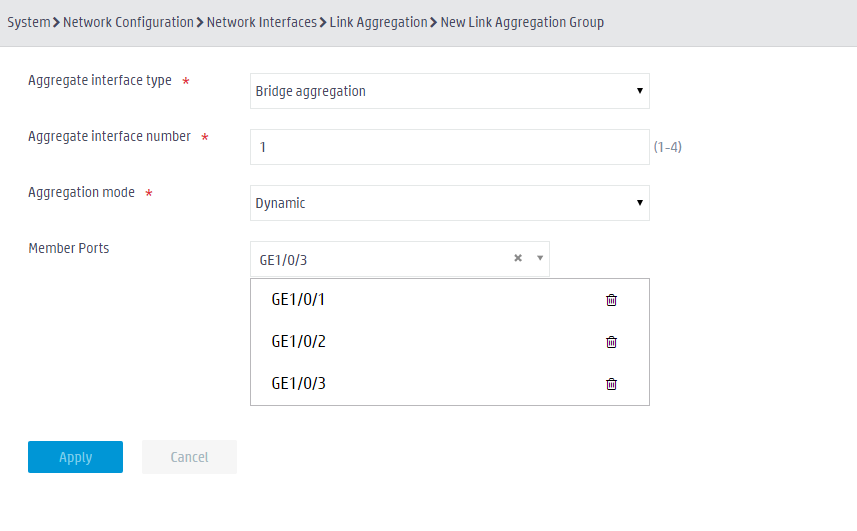The image size is (857, 531).
Task: Delete member port GE1/0/1 with trash icon
Action: pos(611,300)
